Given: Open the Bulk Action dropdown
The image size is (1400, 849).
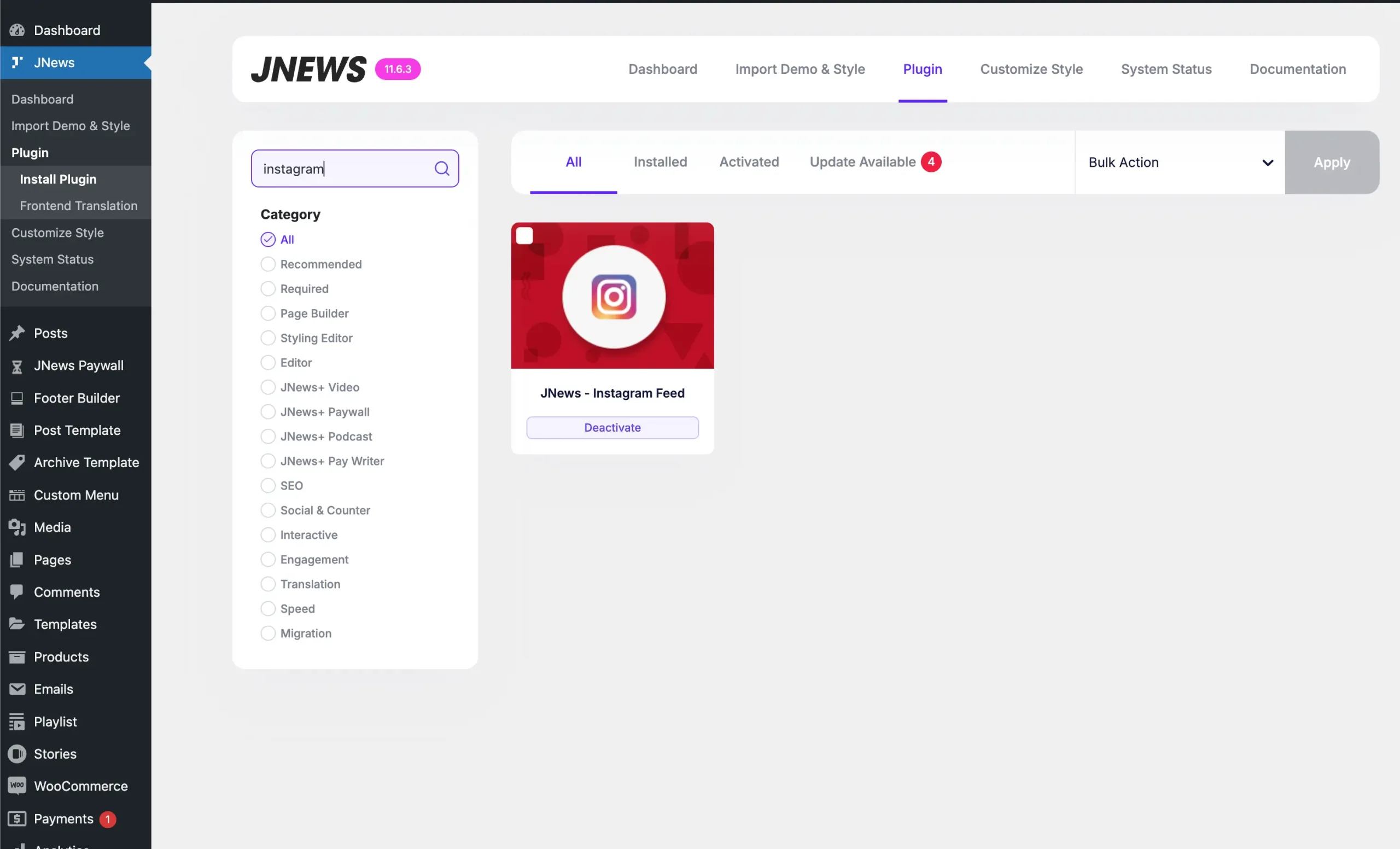Looking at the screenshot, I should [1180, 162].
